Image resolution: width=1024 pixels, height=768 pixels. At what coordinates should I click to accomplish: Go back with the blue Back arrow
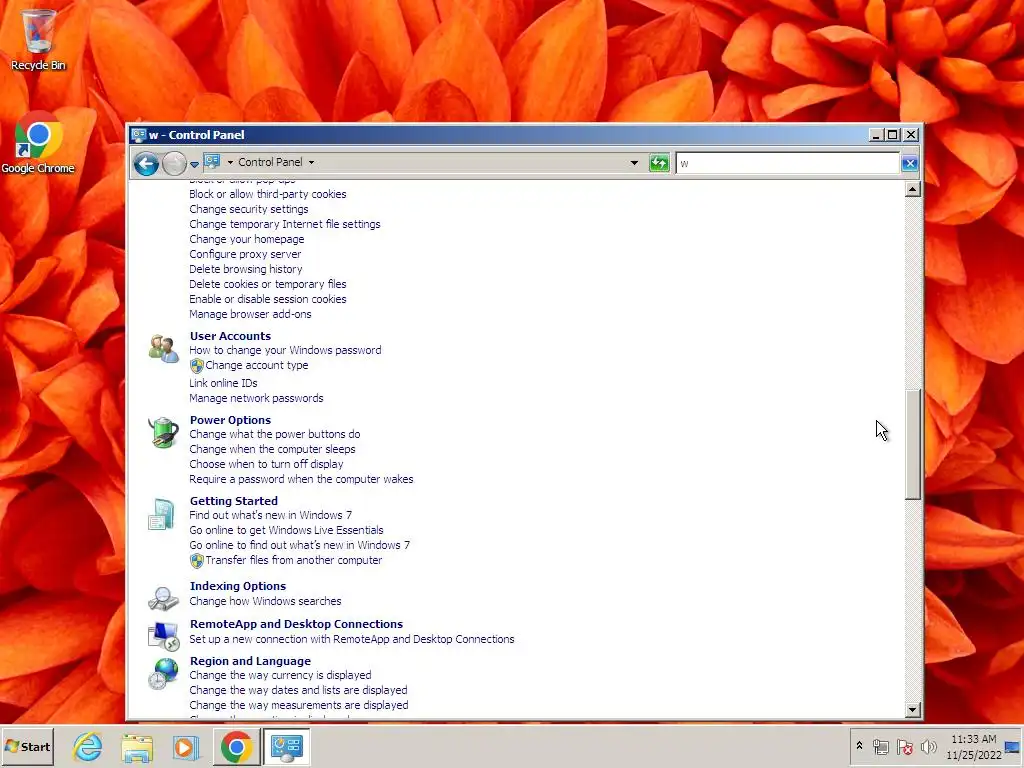click(x=146, y=163)
